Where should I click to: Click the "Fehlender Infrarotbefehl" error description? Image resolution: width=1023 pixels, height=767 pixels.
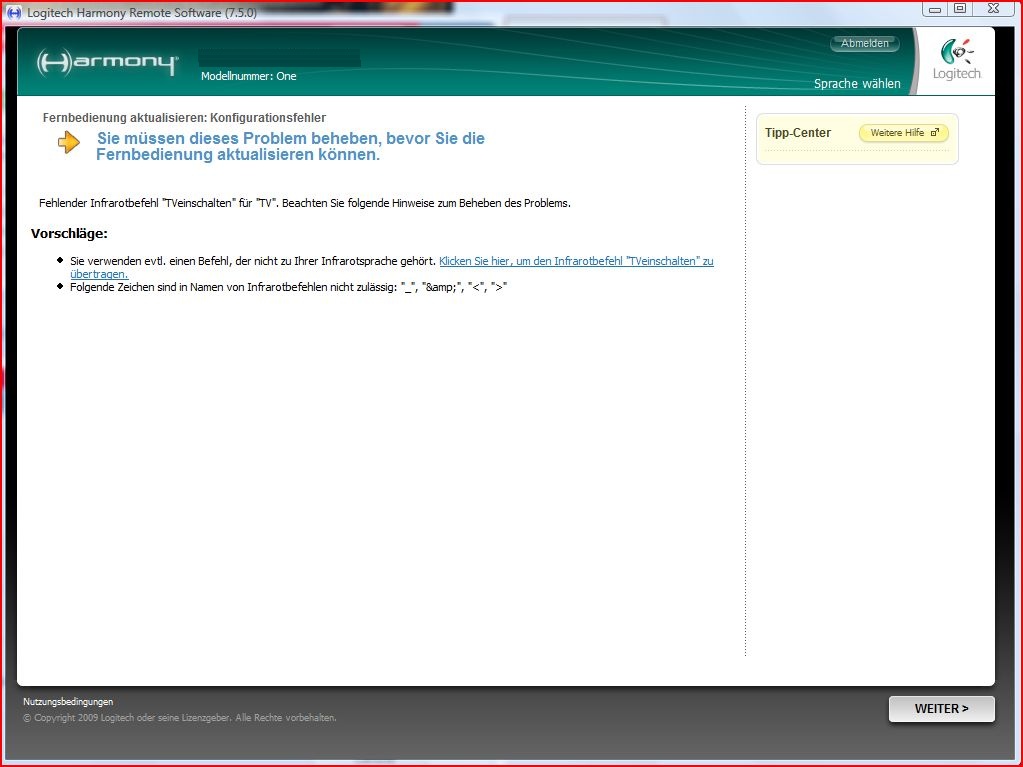click(x=304, y=203)
